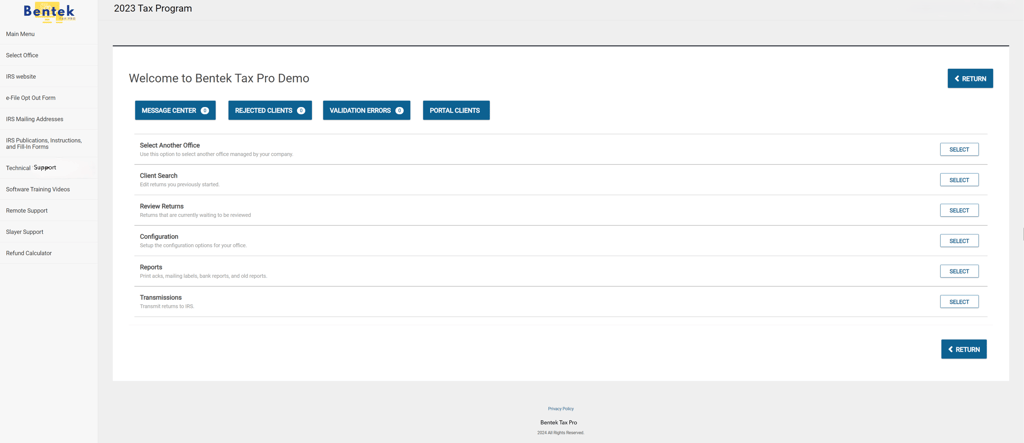Click 'Edit returns you previously started.' description
Image resolution: width=1024 pixels, height=443 pixels.
180,184
